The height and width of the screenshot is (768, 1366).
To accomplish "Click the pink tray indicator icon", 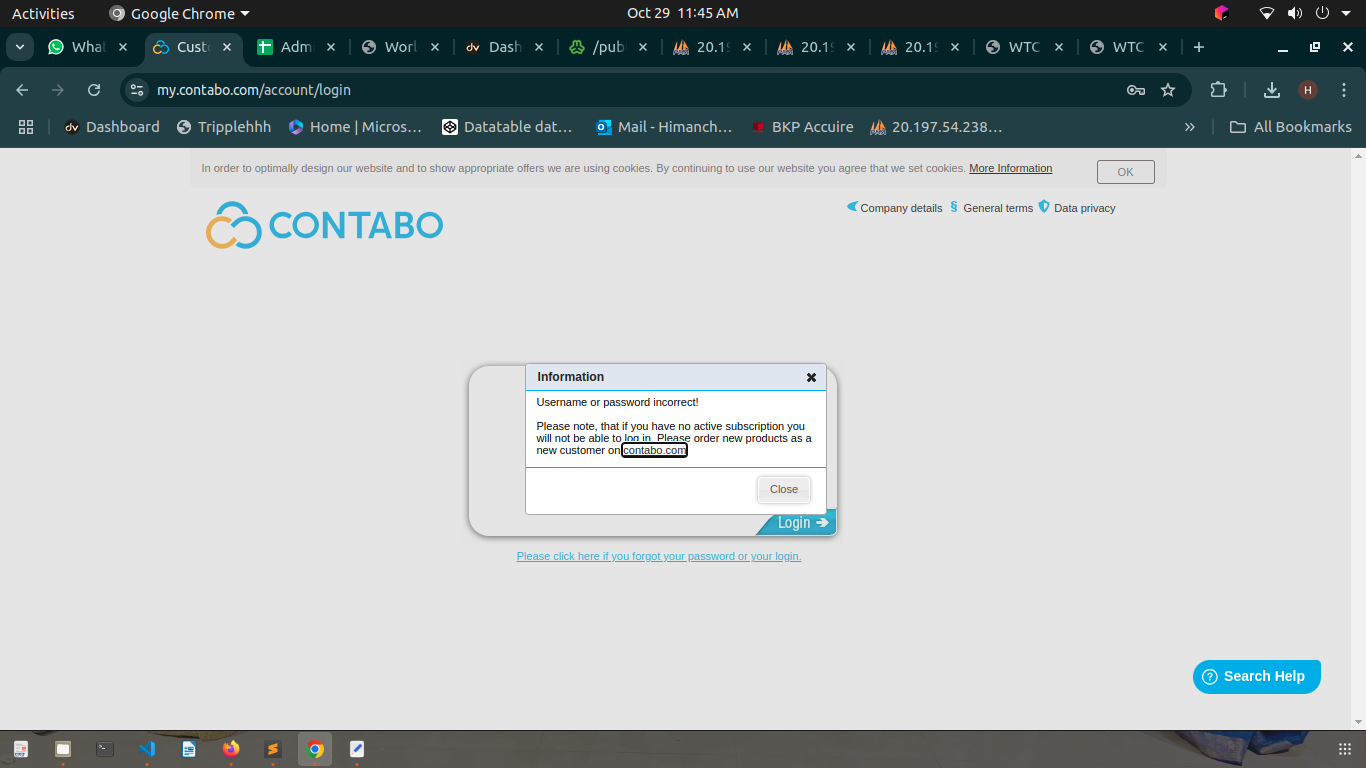I will pyautogui.click(x=1221, y=13).
